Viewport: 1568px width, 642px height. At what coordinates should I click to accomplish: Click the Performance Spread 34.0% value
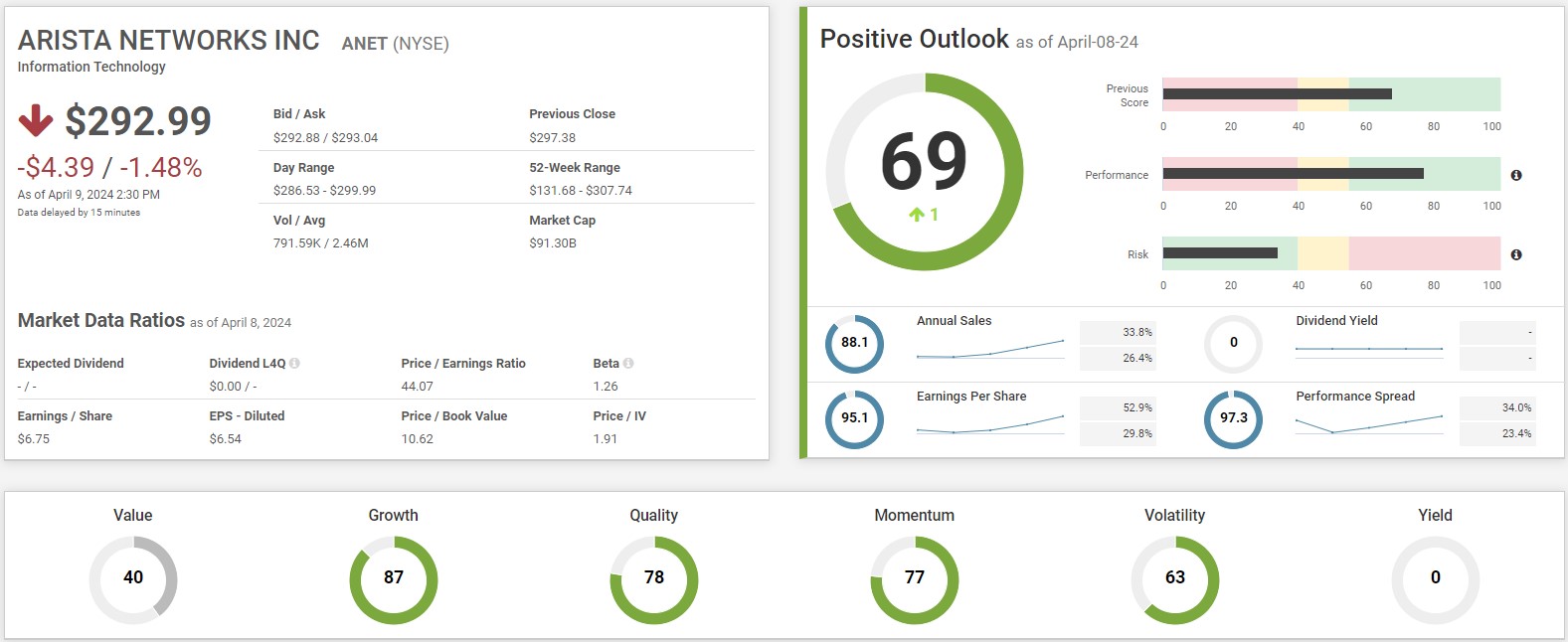click(1517, 407)
